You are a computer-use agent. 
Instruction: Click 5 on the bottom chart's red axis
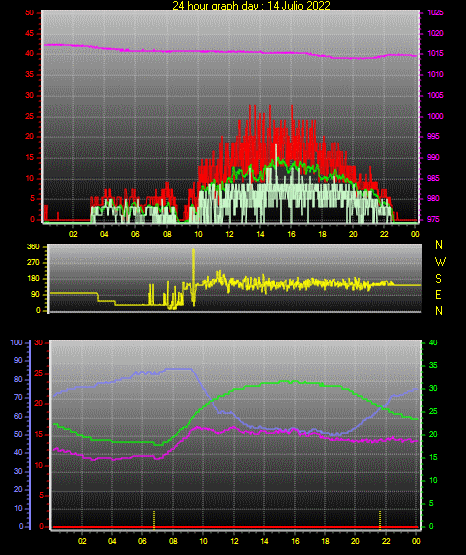pos(41,496)
